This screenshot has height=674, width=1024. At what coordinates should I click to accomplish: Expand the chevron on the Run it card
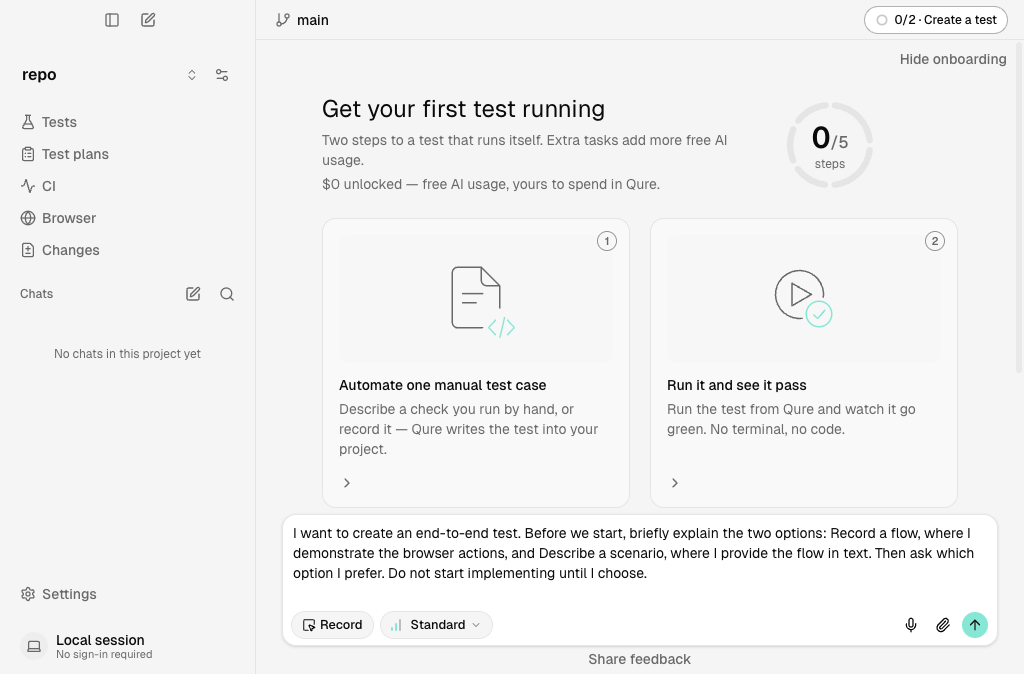(675, 483)
